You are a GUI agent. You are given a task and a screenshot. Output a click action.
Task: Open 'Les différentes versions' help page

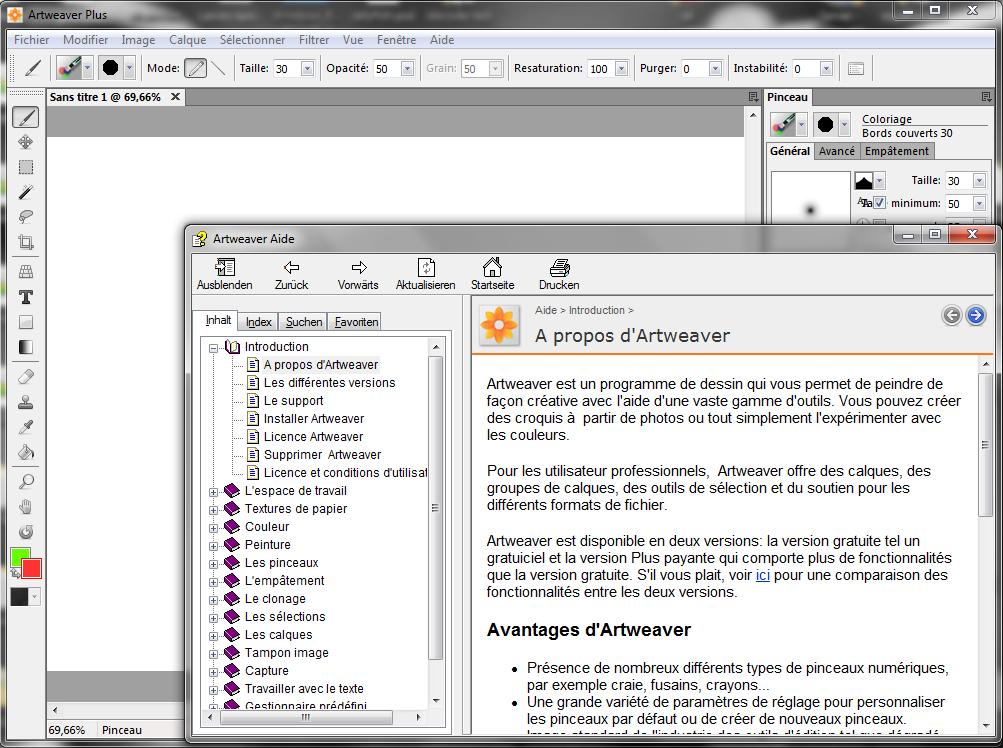pos(329,383)
